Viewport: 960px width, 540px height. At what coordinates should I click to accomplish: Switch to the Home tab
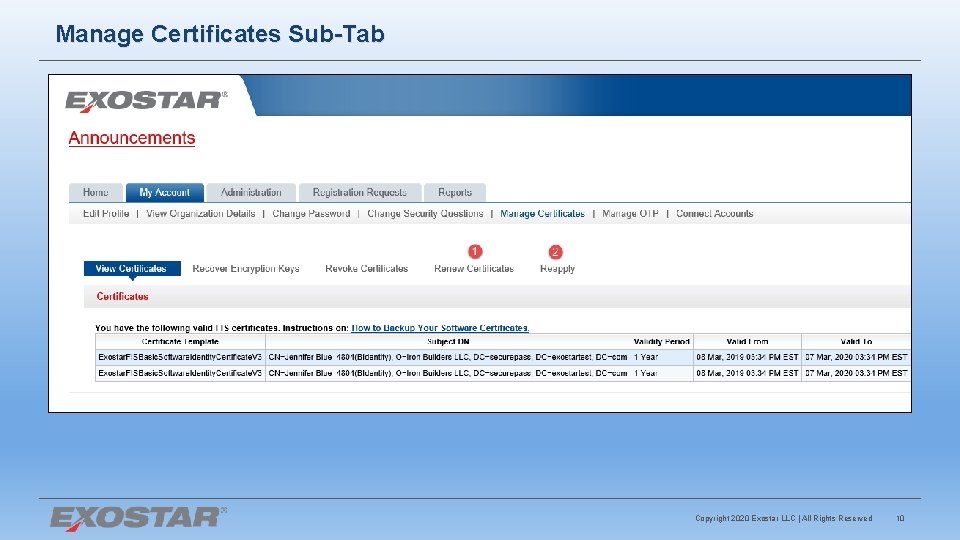(x=96, y=192)
